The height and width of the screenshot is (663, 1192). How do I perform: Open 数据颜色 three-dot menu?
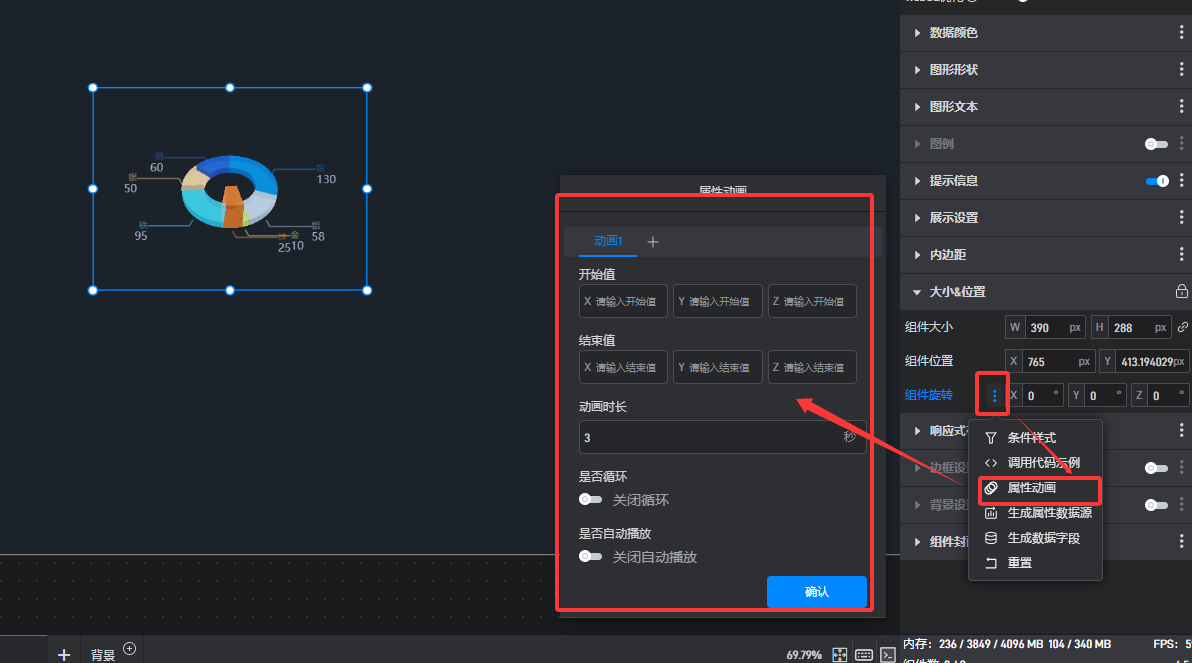coord(1181,33)
